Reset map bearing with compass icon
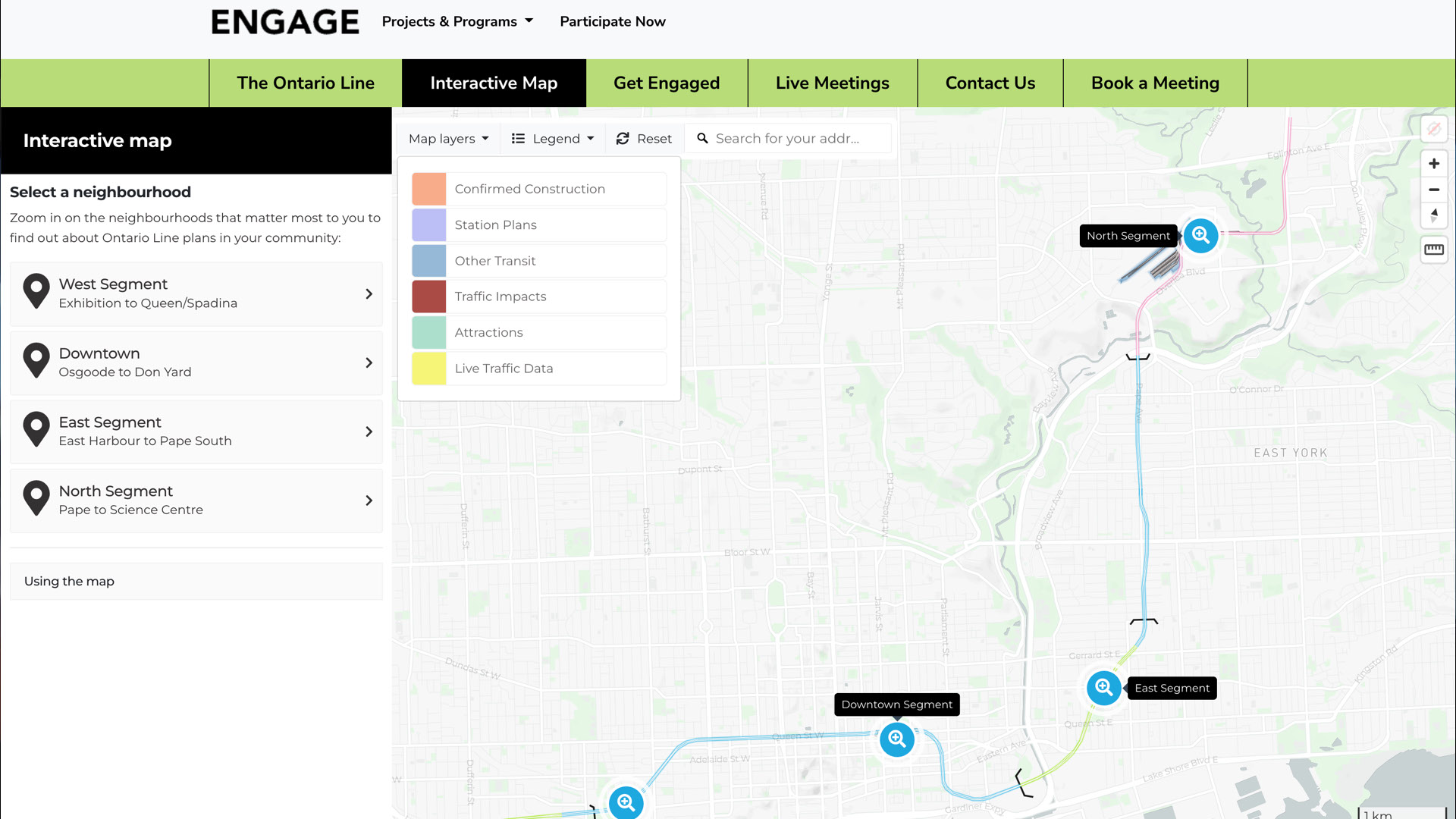 (x=1433, y=215)
